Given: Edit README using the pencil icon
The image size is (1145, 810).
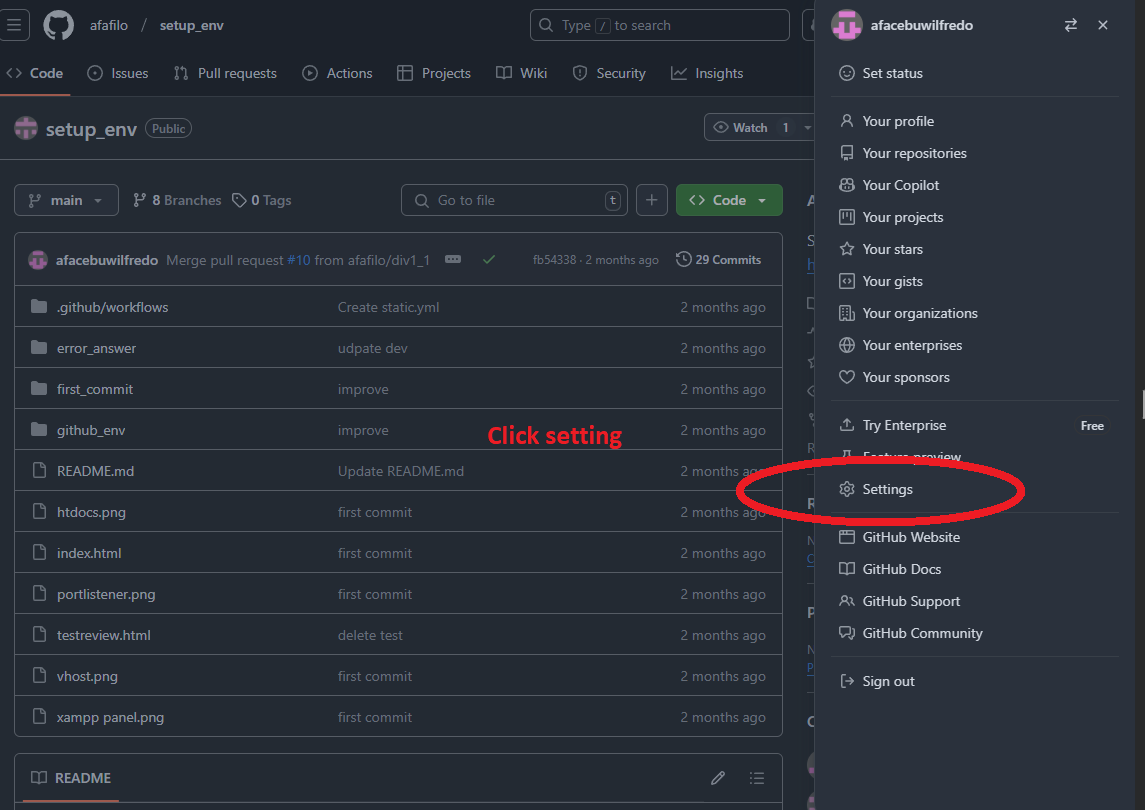Looking at the screenshot, I should coord(717,778).
